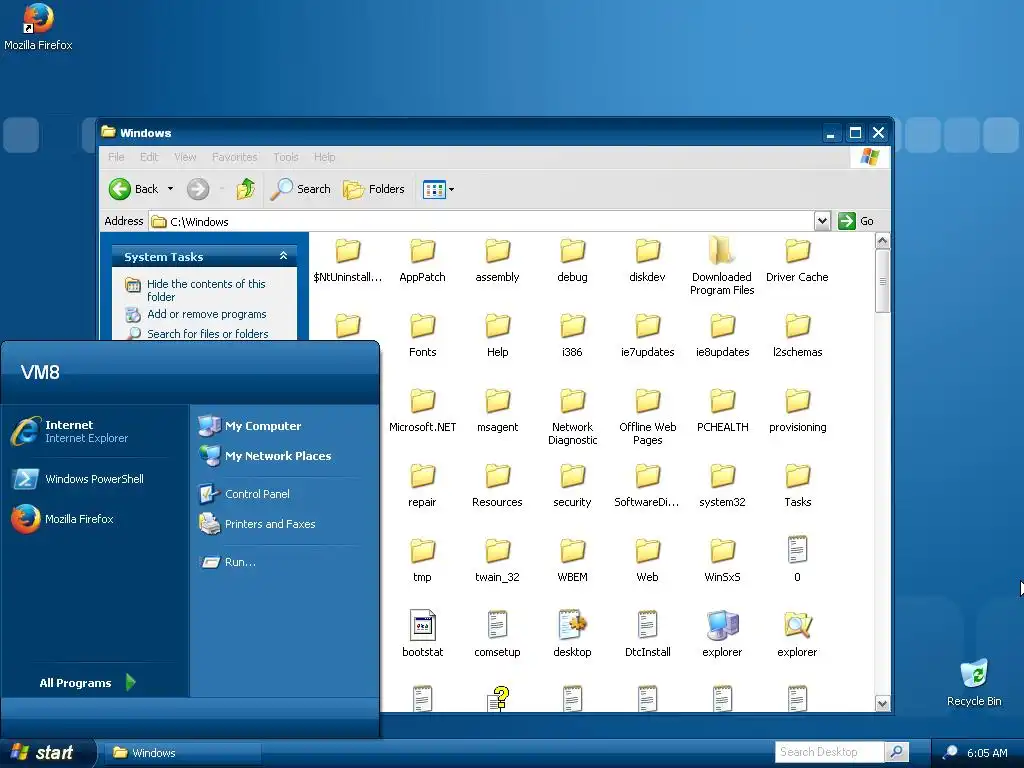Select the Microsoft.NET folder

(x=423, y=411)
